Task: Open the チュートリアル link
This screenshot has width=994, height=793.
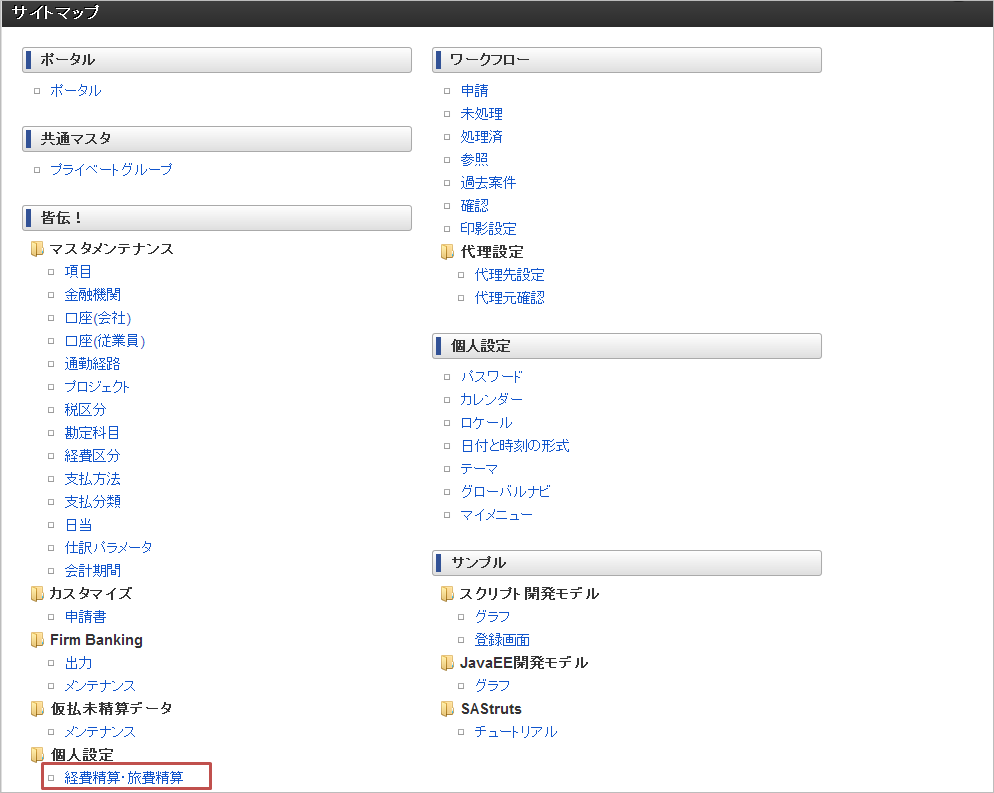Action: (516, 732)
